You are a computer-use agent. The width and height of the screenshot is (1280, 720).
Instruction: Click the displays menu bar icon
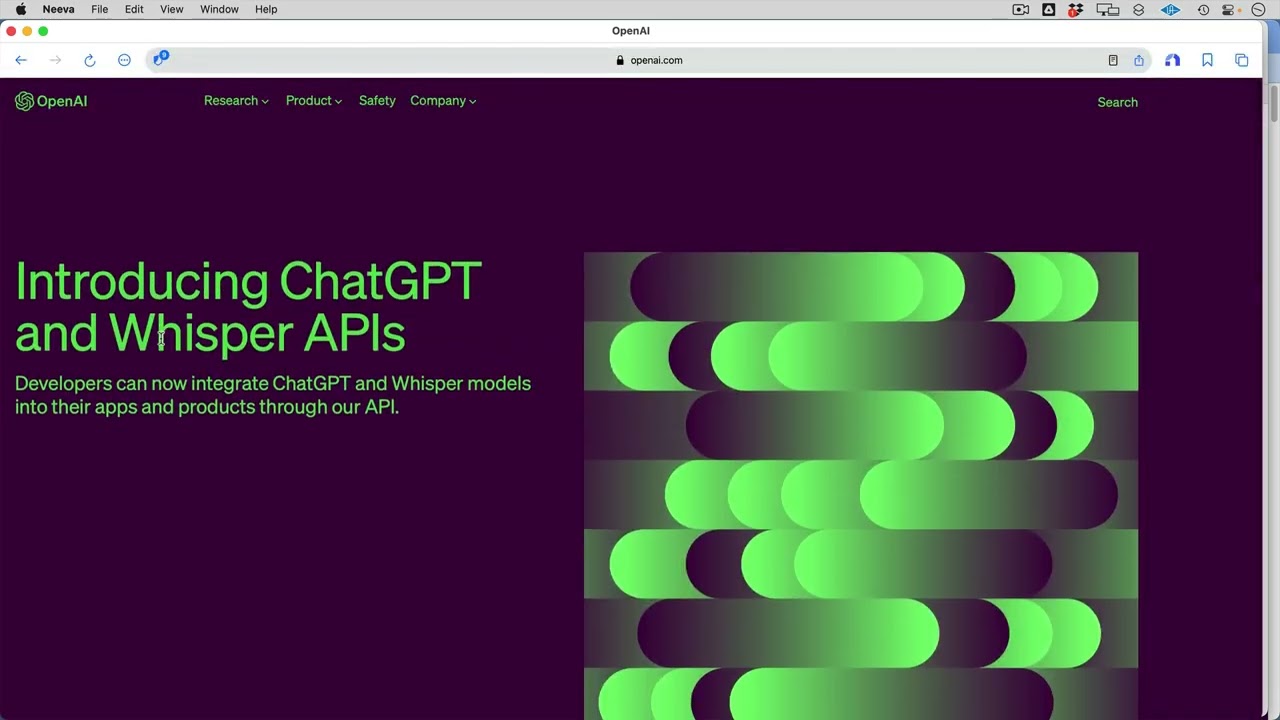[1107, 9]
